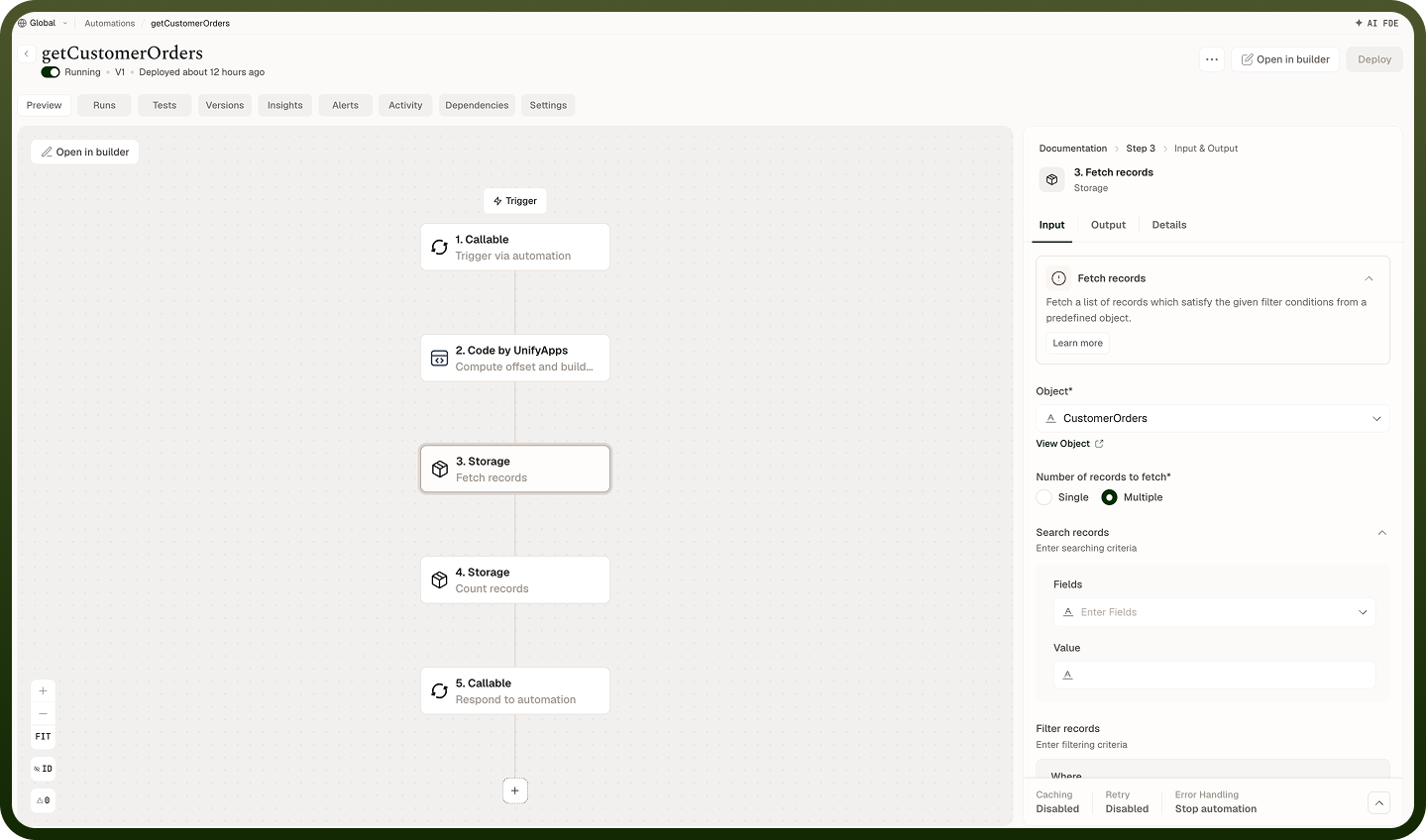Select the Multiple records option
This screenshot has height=840, width=1426.
click(x=1110, y=497)
